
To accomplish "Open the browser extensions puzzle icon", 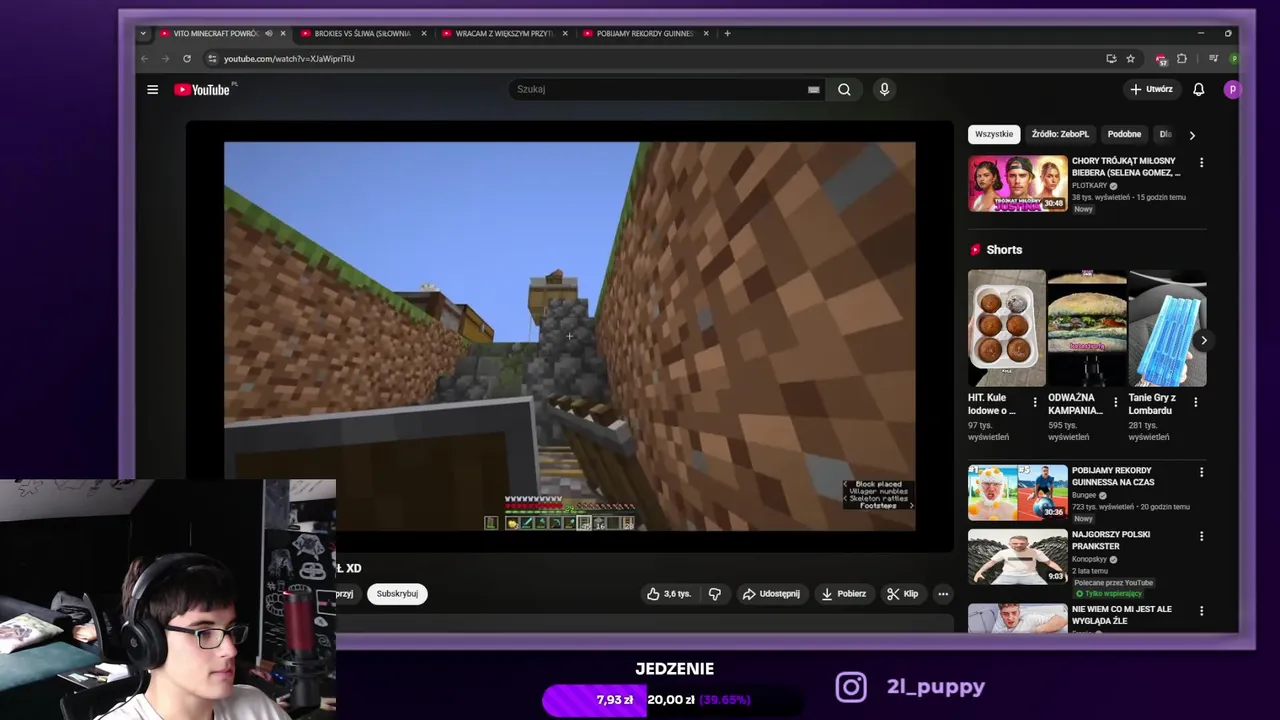I will pyautogui.click(x=1182, y=58).
